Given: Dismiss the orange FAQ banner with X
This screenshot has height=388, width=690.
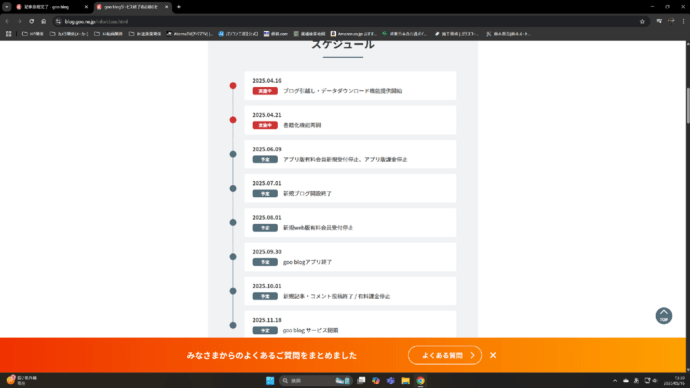Looking at the screenshot, I should click(x=493, y=355).
